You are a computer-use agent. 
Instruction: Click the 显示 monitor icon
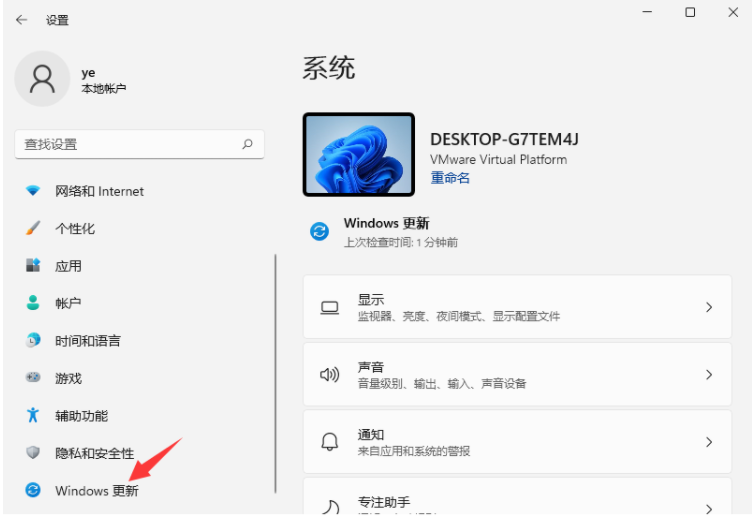[x=329, y=307]
